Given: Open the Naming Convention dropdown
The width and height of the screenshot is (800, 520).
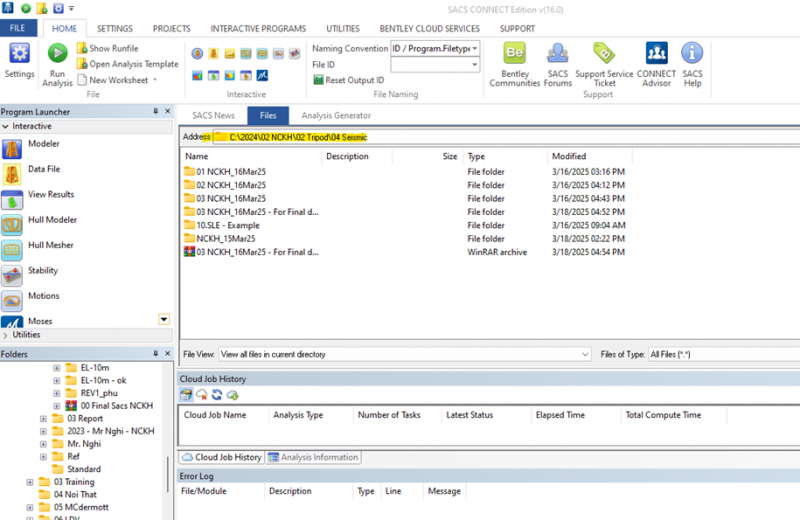Looking at the screenshot, I should pyautogui.click(x=474, y=48).
